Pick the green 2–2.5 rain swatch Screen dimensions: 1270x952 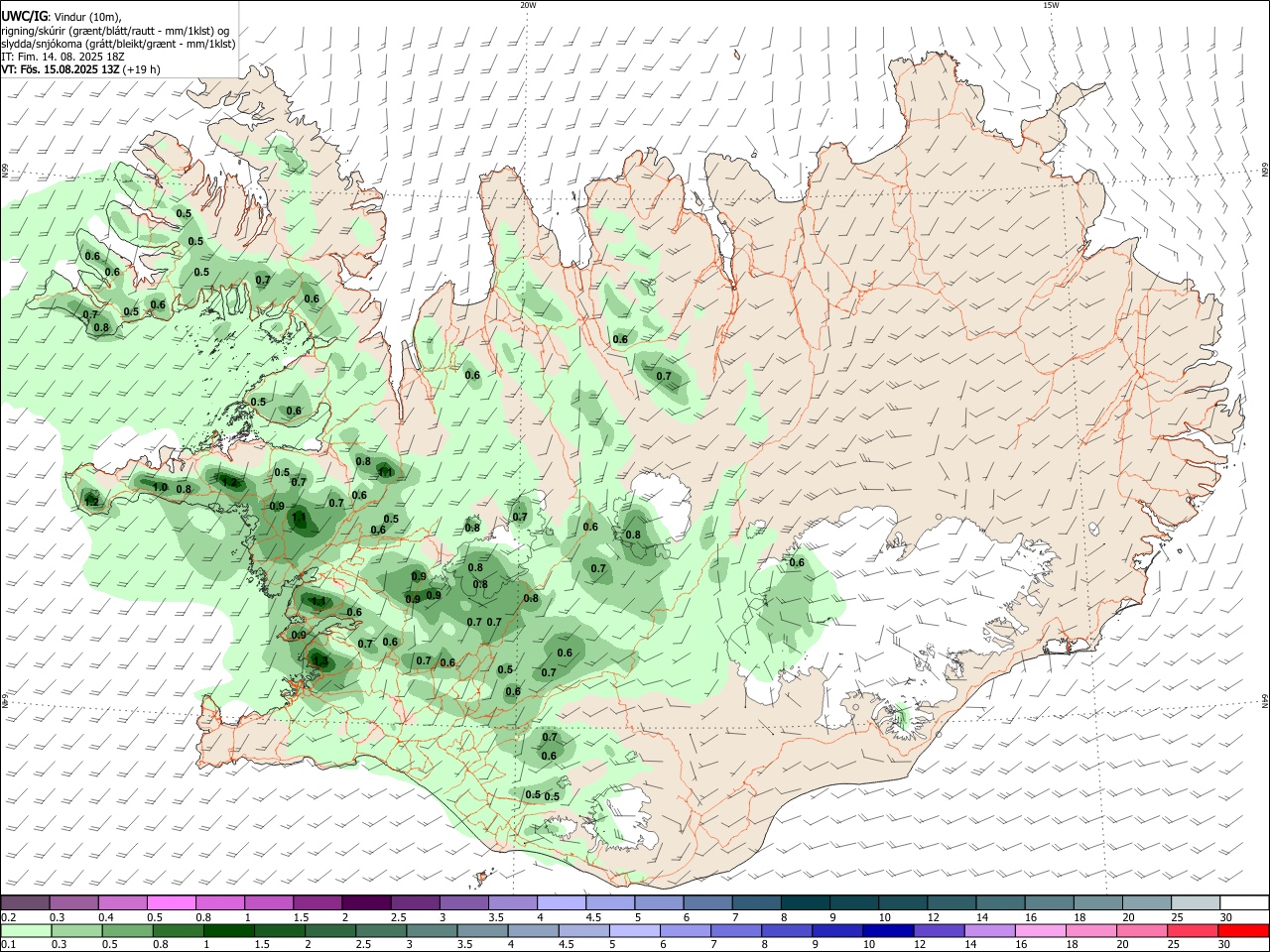point(330,930)
